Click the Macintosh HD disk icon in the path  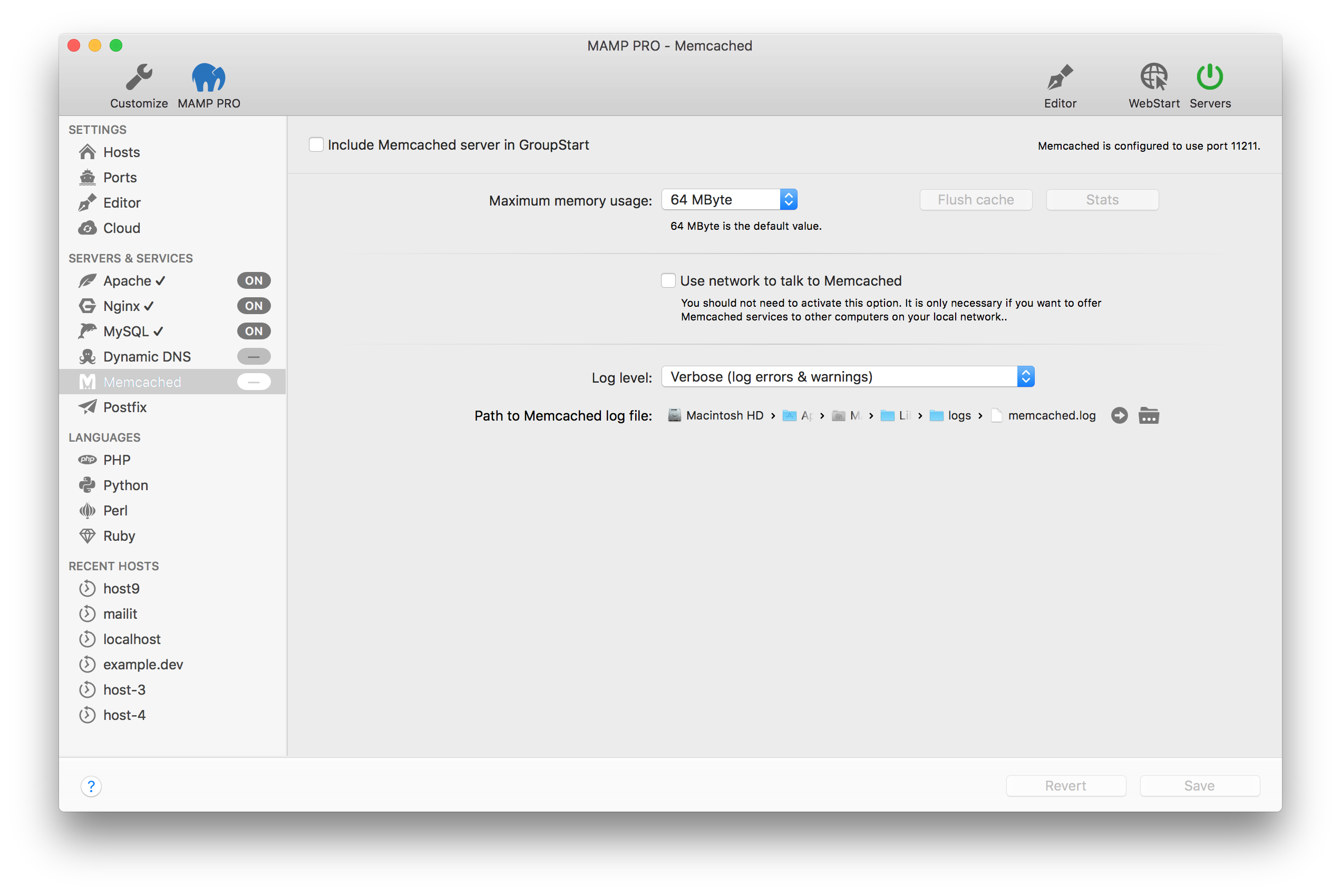tap(674, 415)
